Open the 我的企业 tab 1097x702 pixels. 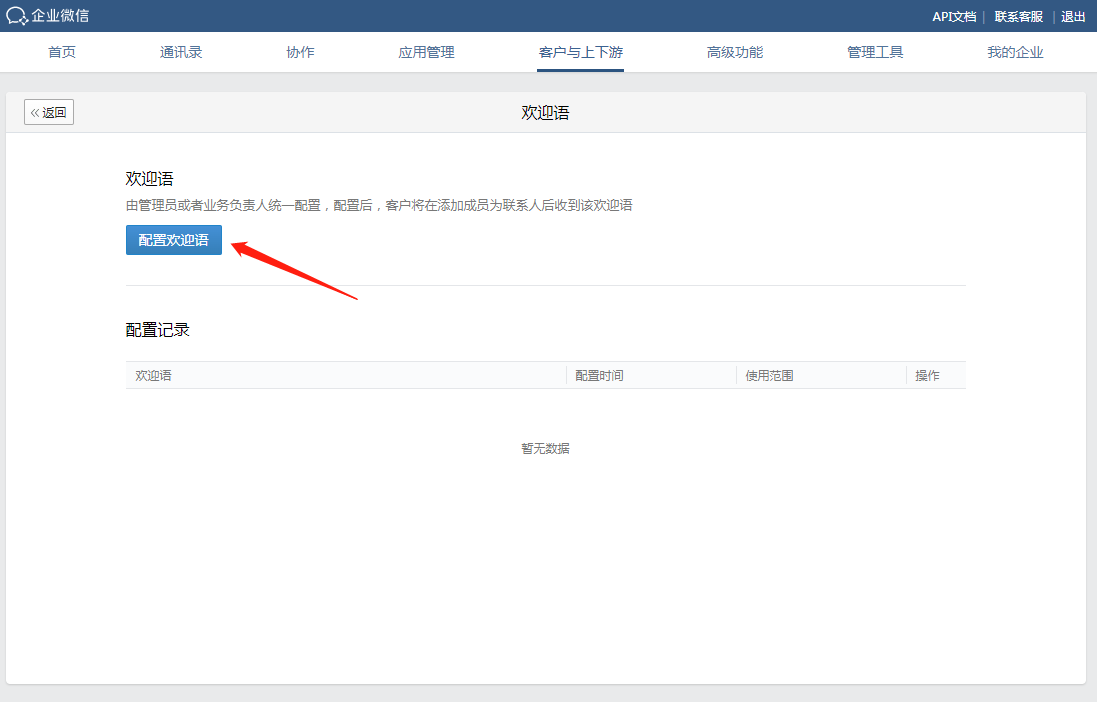pyautogui.click(x=1014, y=52)
